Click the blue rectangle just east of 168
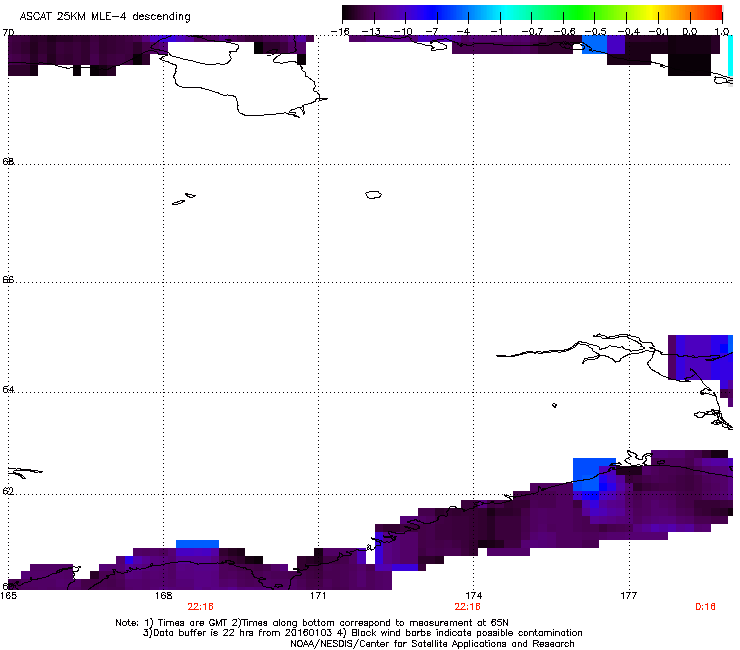Image resolution: width=740 pixels, height=650 pixels. coord(197,544)
